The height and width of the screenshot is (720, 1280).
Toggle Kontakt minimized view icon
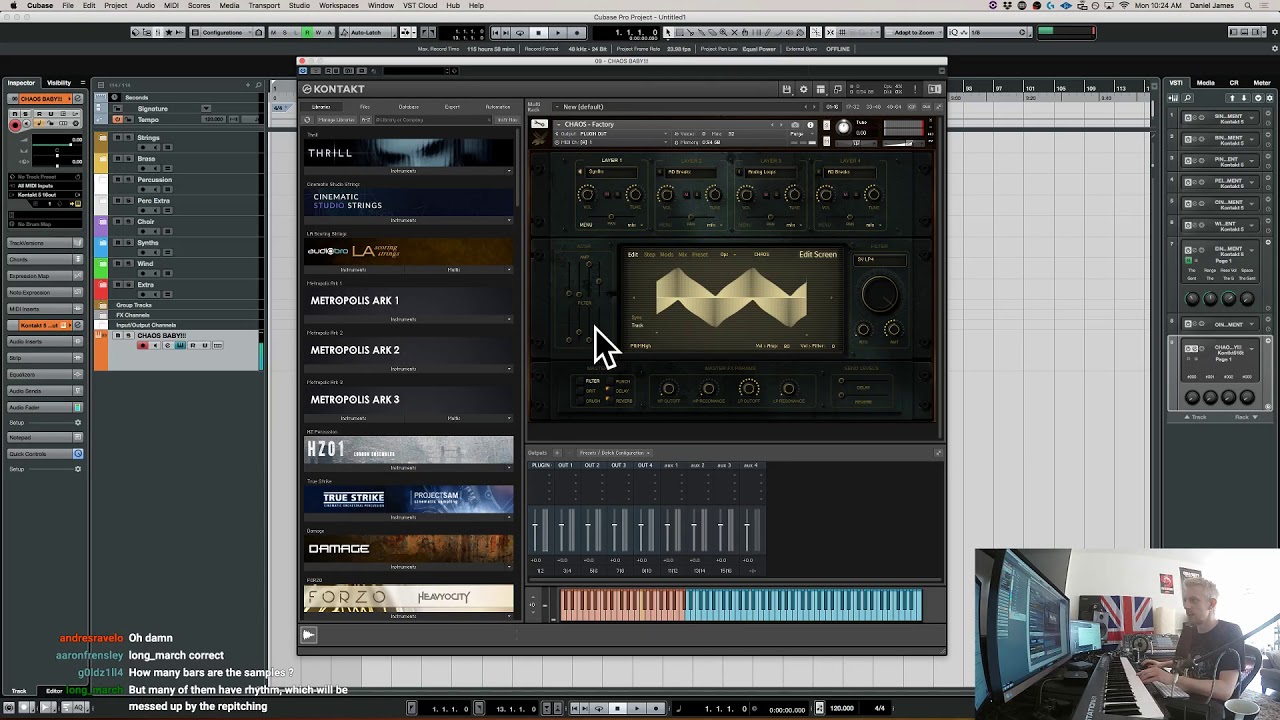pyautogui.click(x=838, y=89)
